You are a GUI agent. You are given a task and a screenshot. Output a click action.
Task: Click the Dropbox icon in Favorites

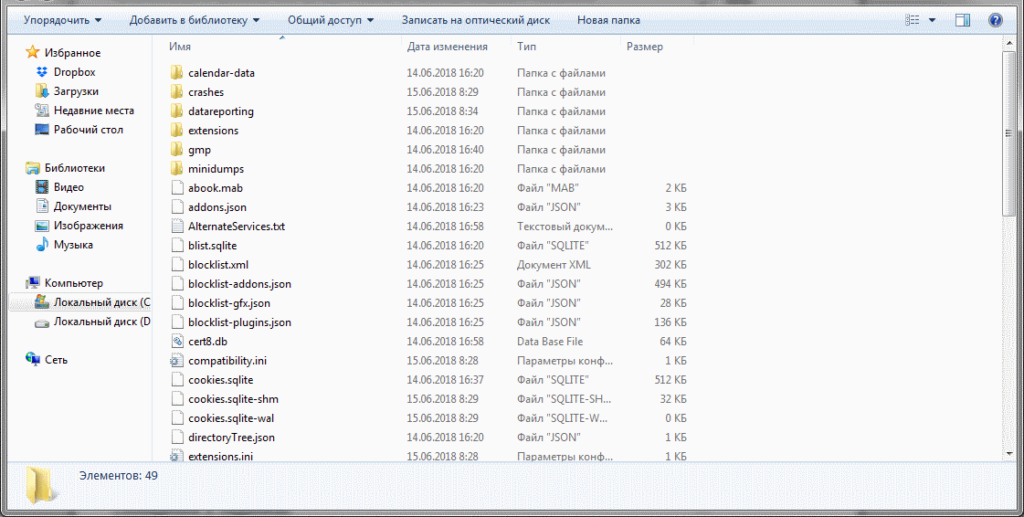pyautogui.click(x=42, y=73)
